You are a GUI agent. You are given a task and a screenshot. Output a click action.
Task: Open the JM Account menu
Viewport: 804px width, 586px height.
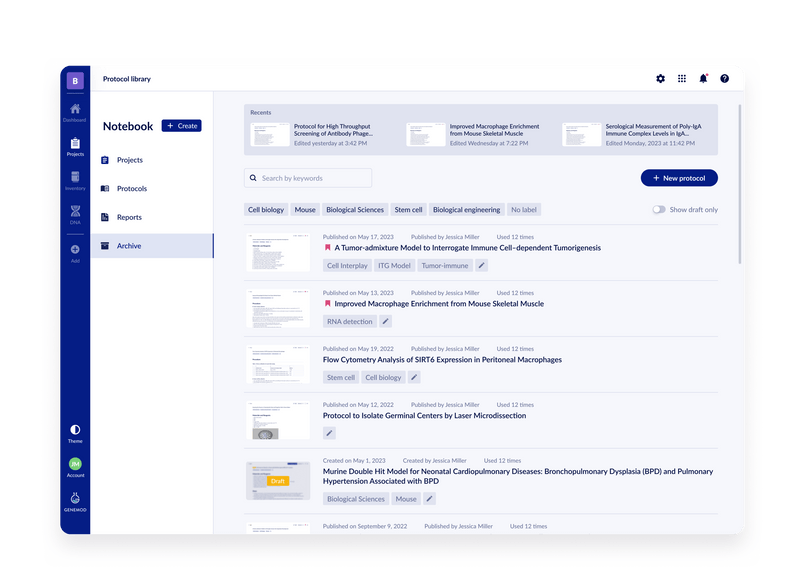point(75,464)
